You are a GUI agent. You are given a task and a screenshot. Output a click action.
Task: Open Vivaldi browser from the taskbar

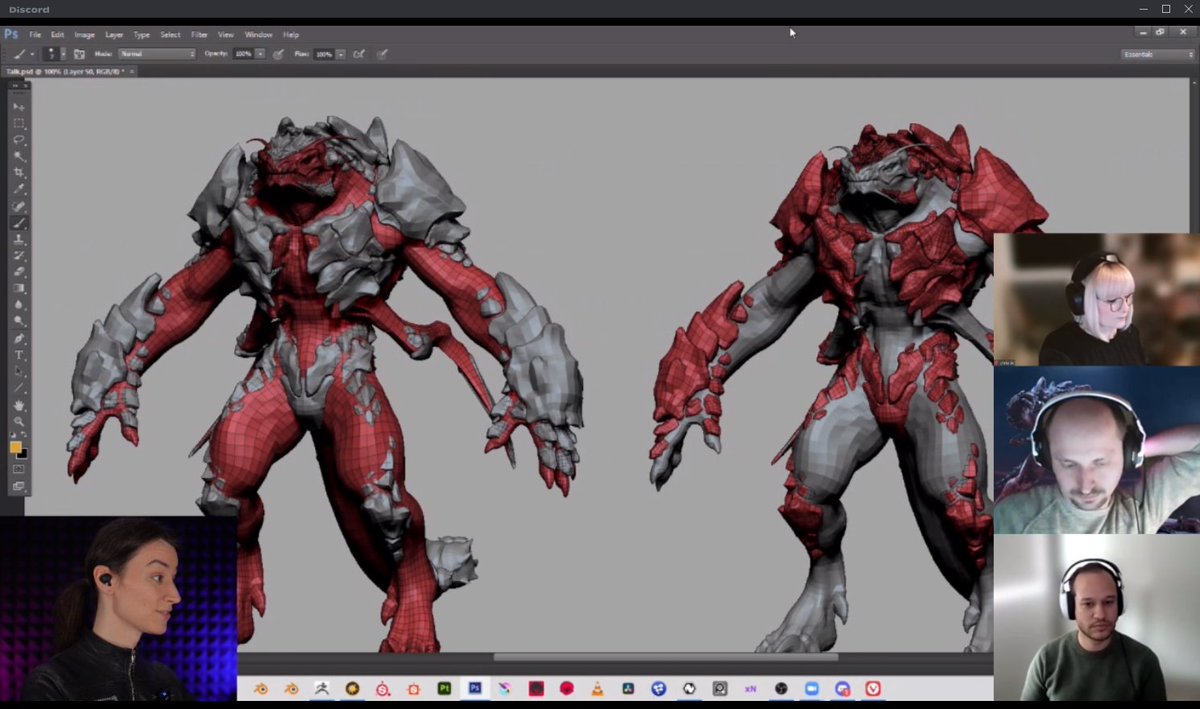pyautogui.click(x=872, y=689)
